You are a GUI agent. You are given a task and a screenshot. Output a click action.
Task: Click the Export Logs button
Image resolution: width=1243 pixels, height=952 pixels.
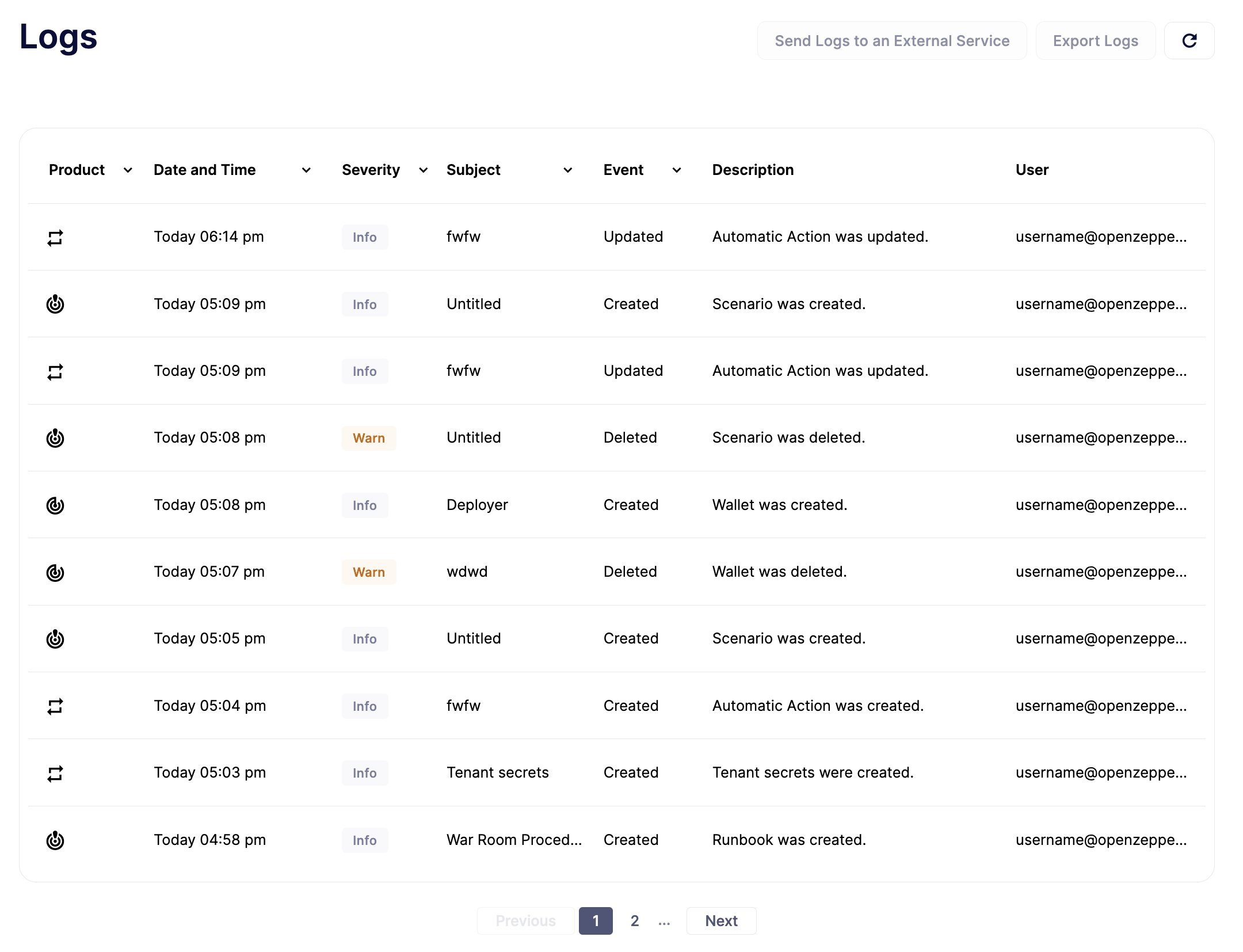1095,40
